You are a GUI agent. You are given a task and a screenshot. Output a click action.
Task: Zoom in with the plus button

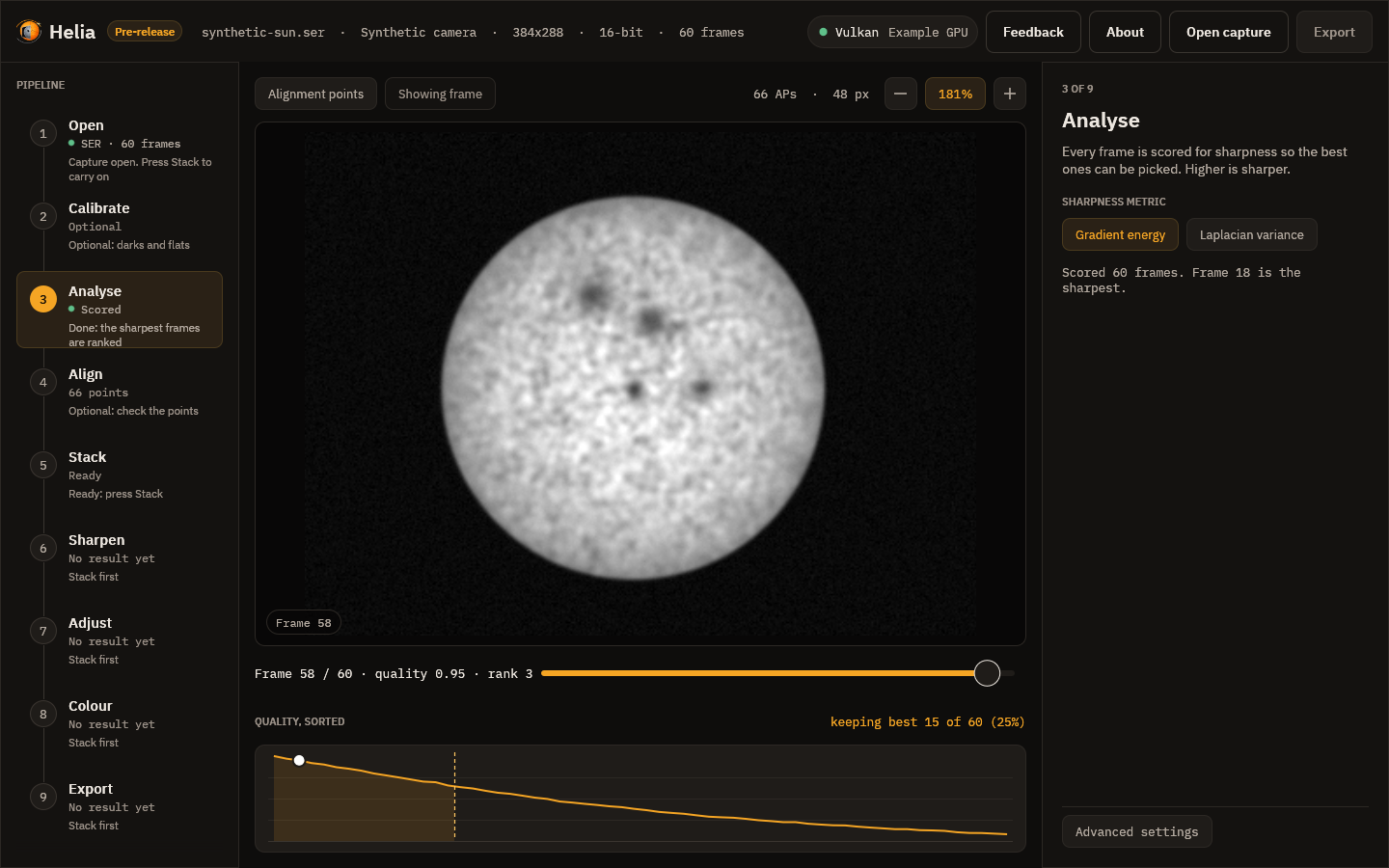pos(1010,94)
